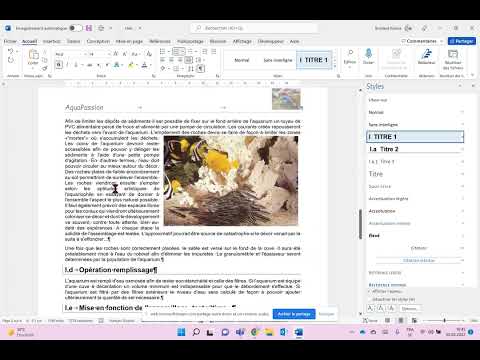Click the clear formatting icon
480x360 pixels.
[x=149, y=54]
